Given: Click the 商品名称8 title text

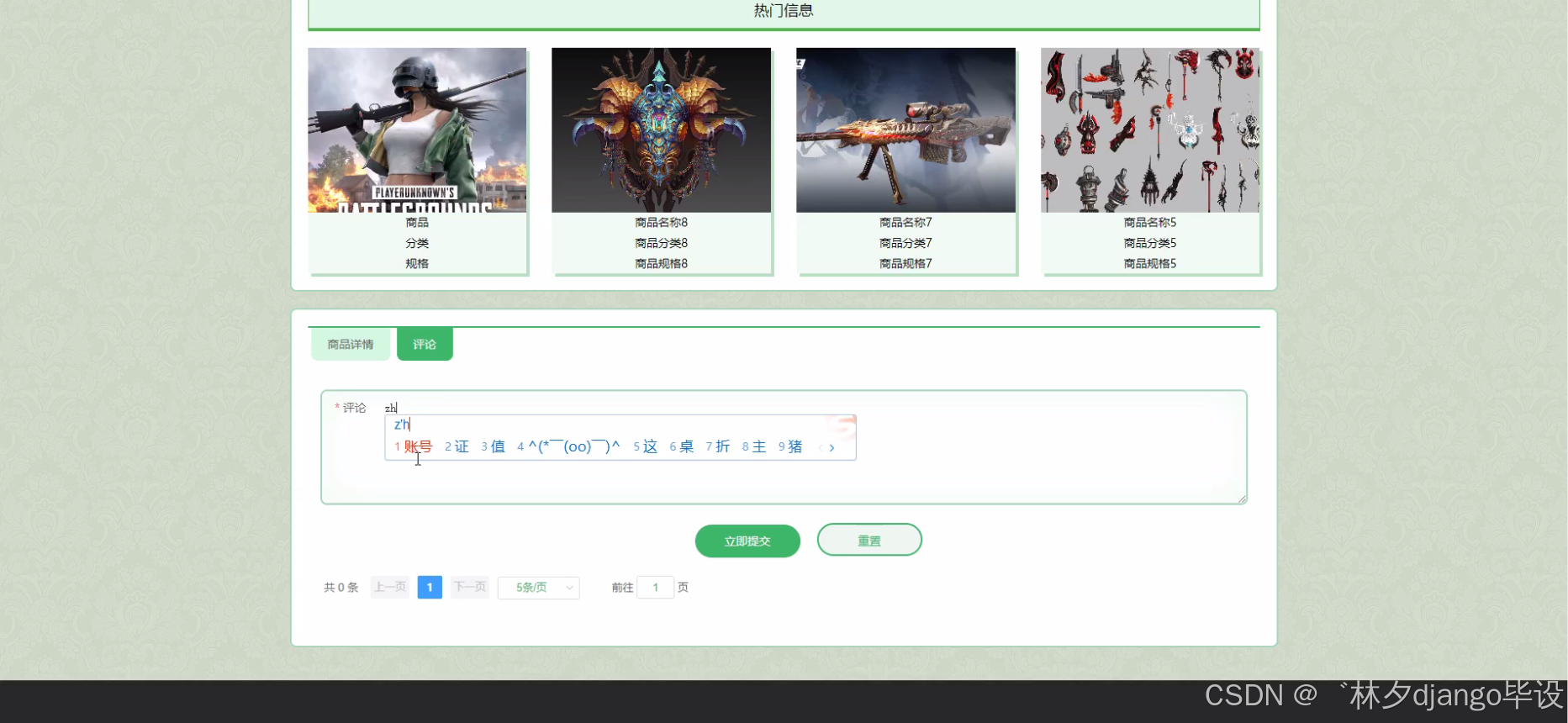Looking at the screenshot, I should coord(662,223).
